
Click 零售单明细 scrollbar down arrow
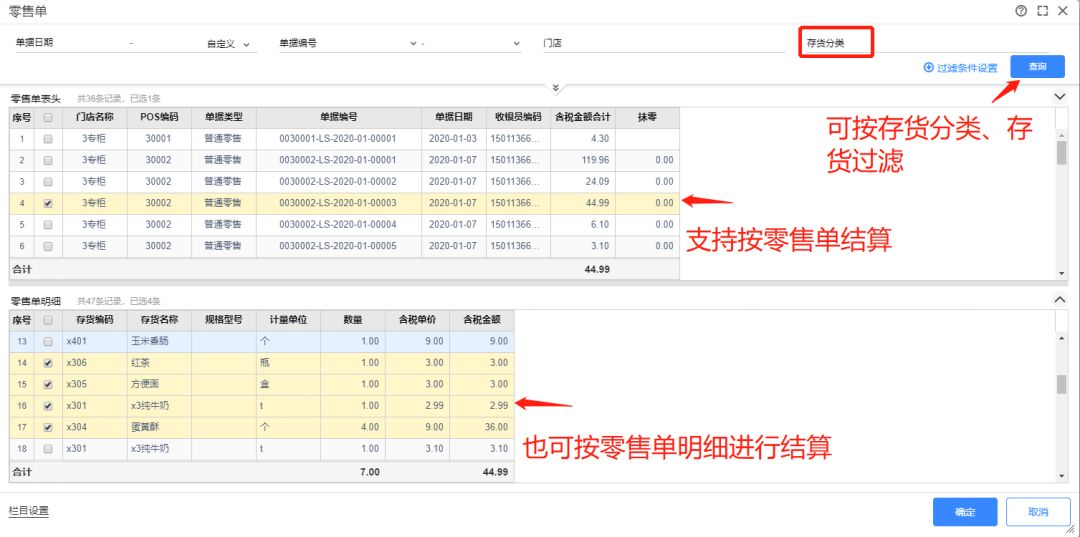click(1061, 476)
